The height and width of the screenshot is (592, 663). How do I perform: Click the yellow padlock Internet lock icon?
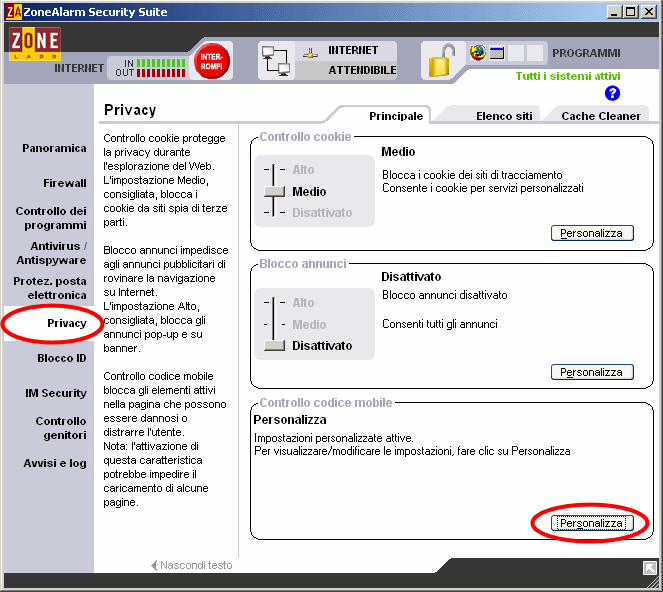440,62
